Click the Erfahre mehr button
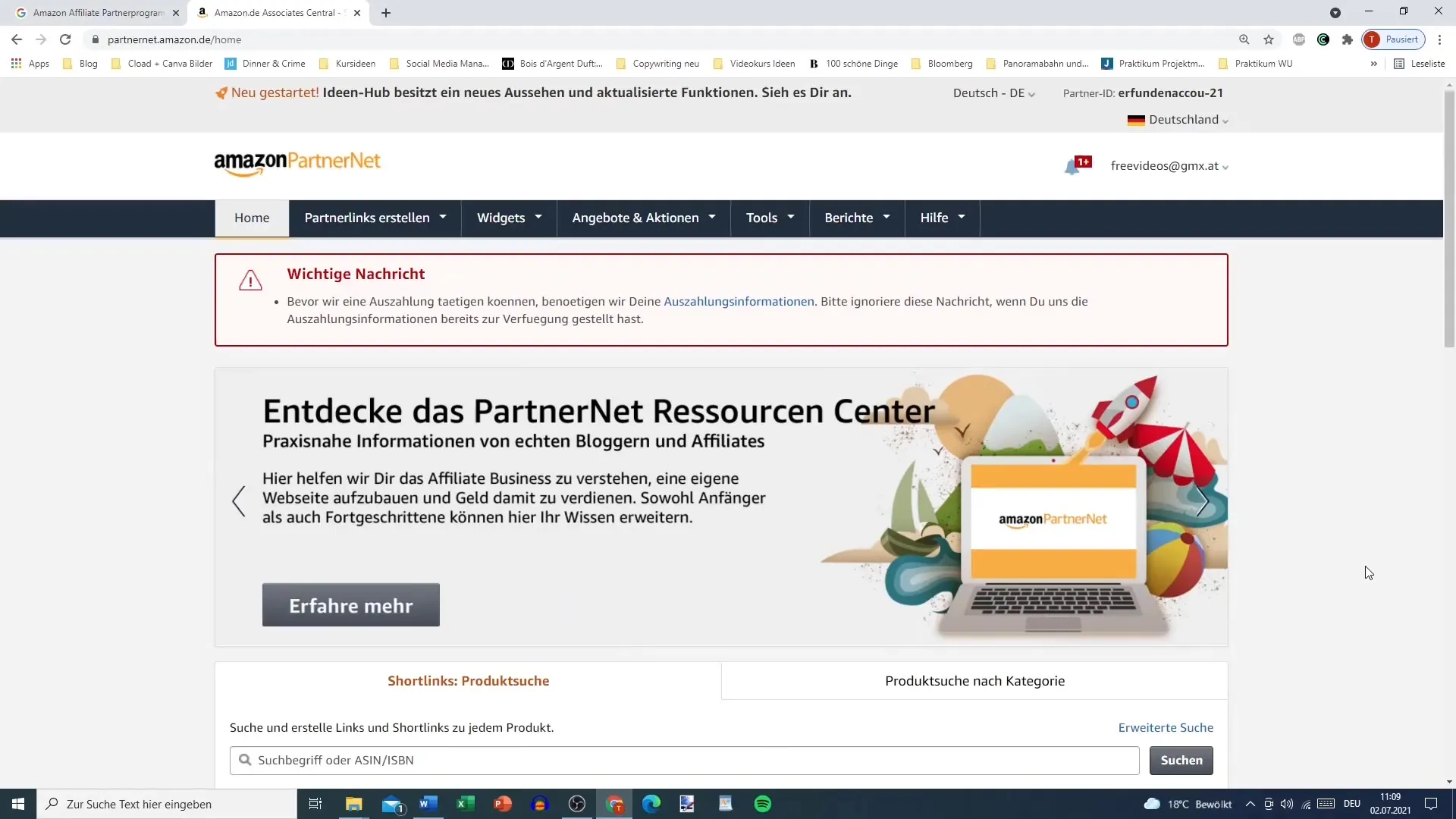The image size is (1456, 819). [351, 605]
